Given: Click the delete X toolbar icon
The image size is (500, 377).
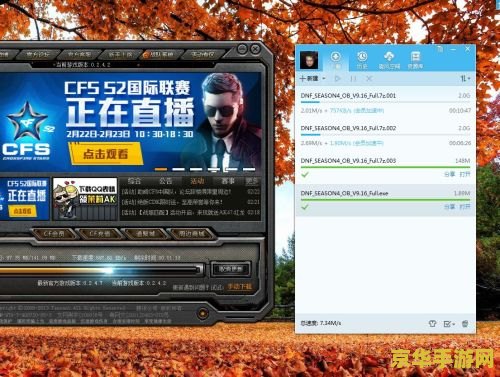Looking at the screenshot, I should tap(369, 79).
